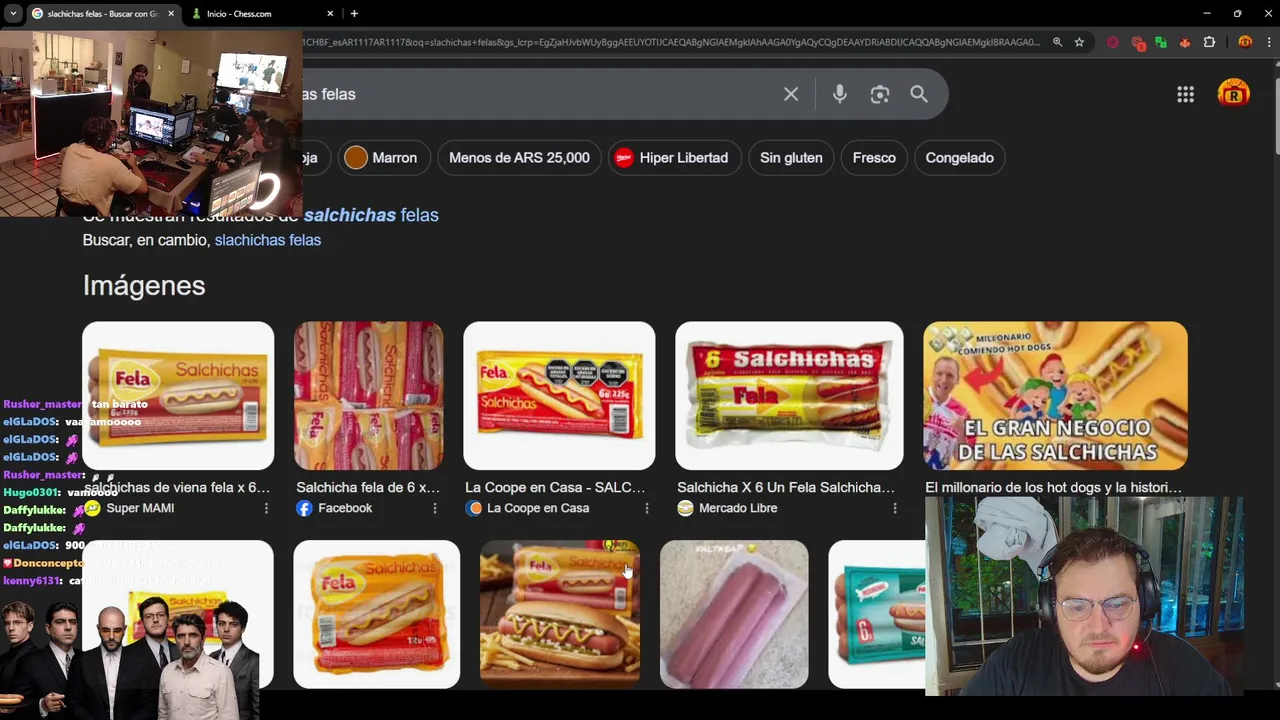The height and width of the screenshot is (720, 1280).
Task: Open the 6 Salchichas Mercado Libre thumbnail
Action: coord(789,395)
